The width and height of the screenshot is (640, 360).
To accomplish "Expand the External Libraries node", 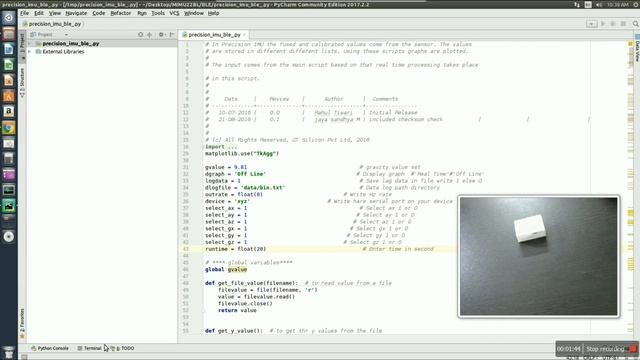I will pyautogui.click(x=30, y=52).
